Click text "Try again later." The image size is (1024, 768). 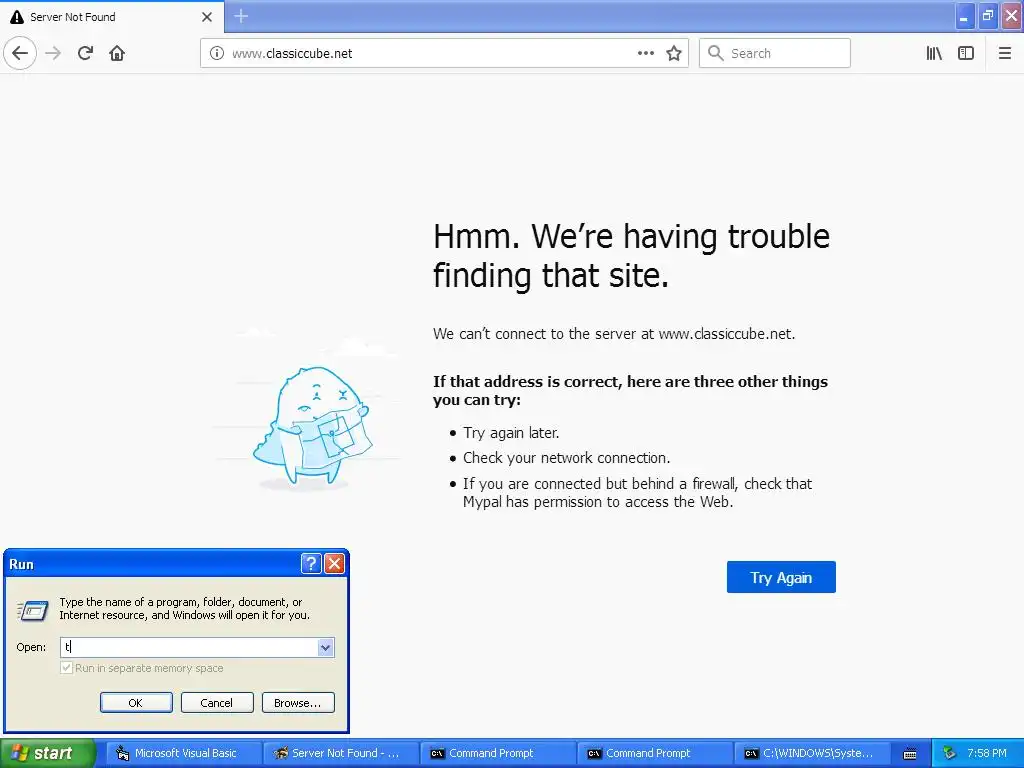point(511,433)
